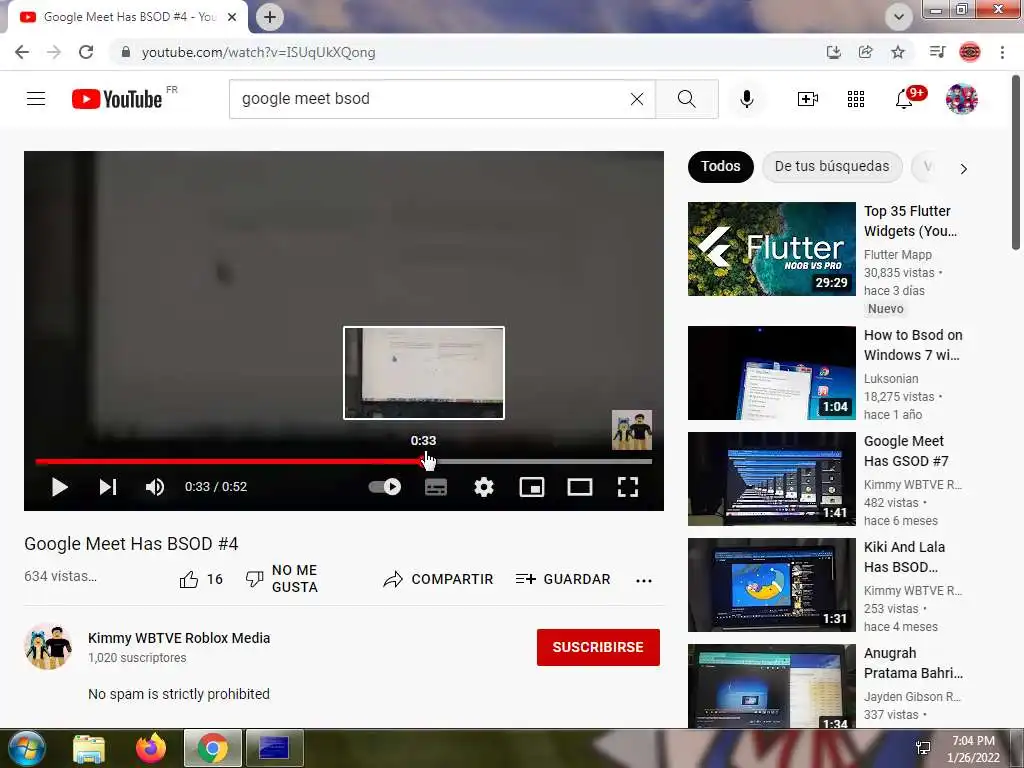Open Google Meet Has GSOD #7 title

906,451
